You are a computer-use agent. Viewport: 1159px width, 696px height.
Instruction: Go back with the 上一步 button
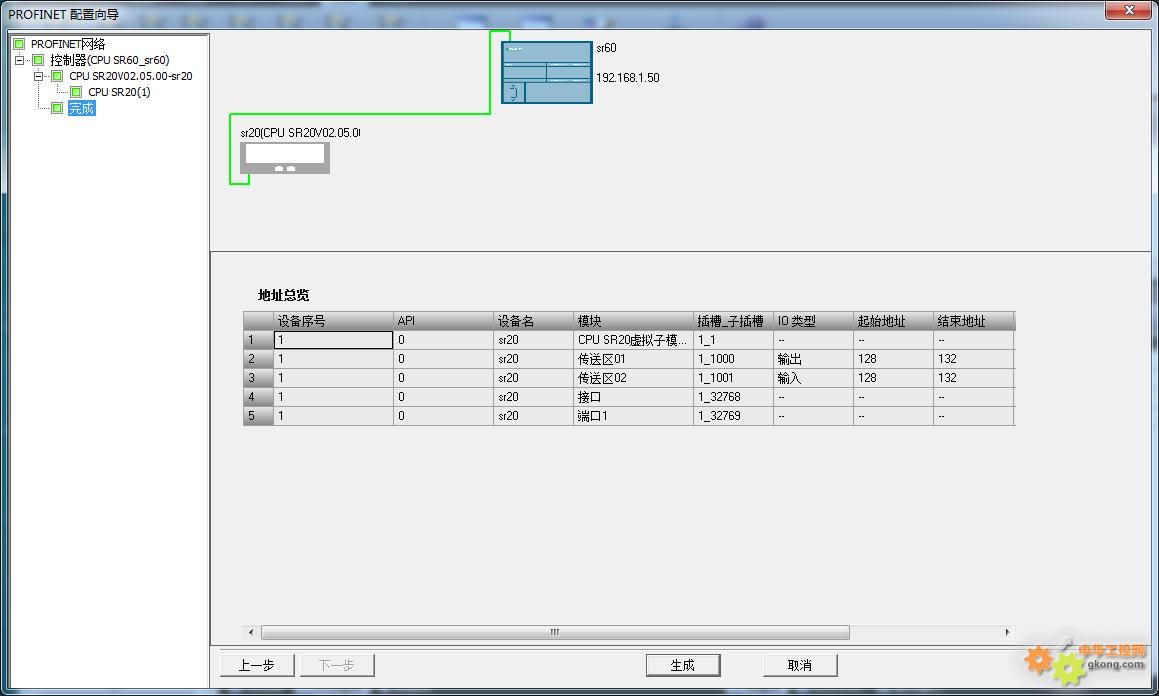coord(256,665)
